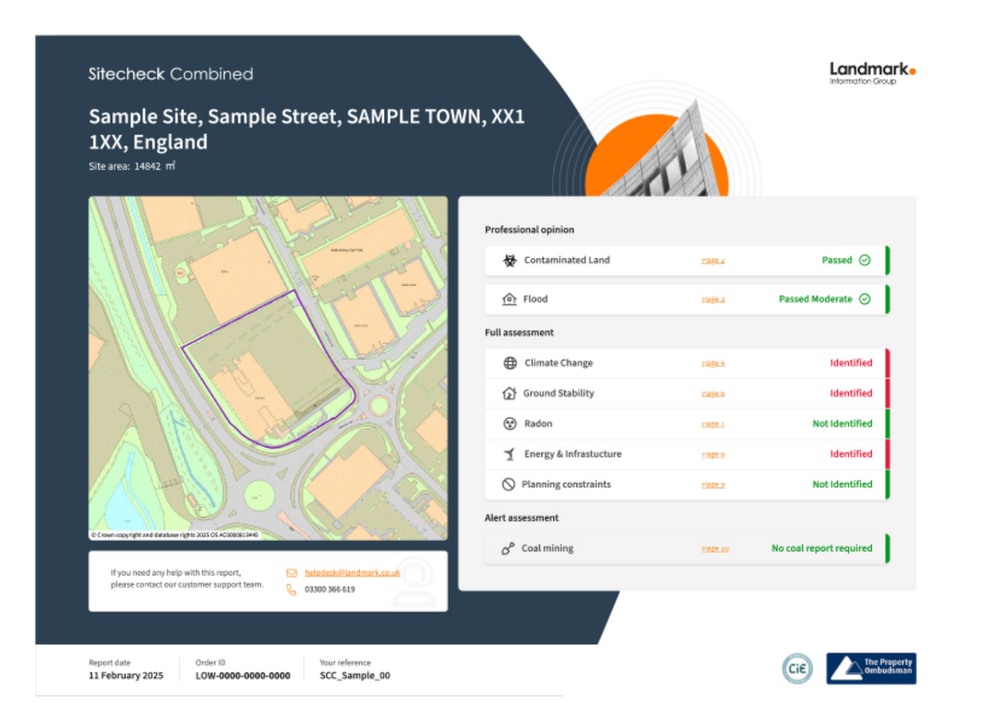Click the wind turbine icon beside Energy & Infrastucture
Viewport: 1000px width, 725px height.
(x=510, y=454)
